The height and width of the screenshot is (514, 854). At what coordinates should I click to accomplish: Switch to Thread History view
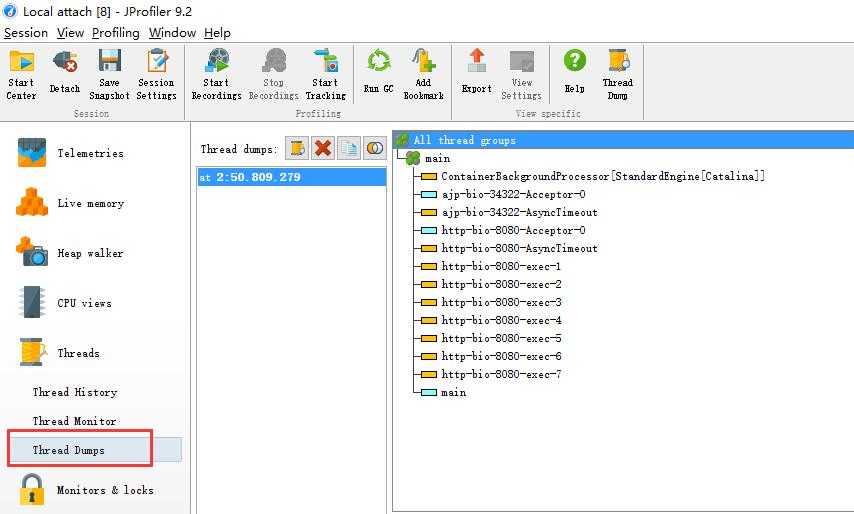[75, 392]
